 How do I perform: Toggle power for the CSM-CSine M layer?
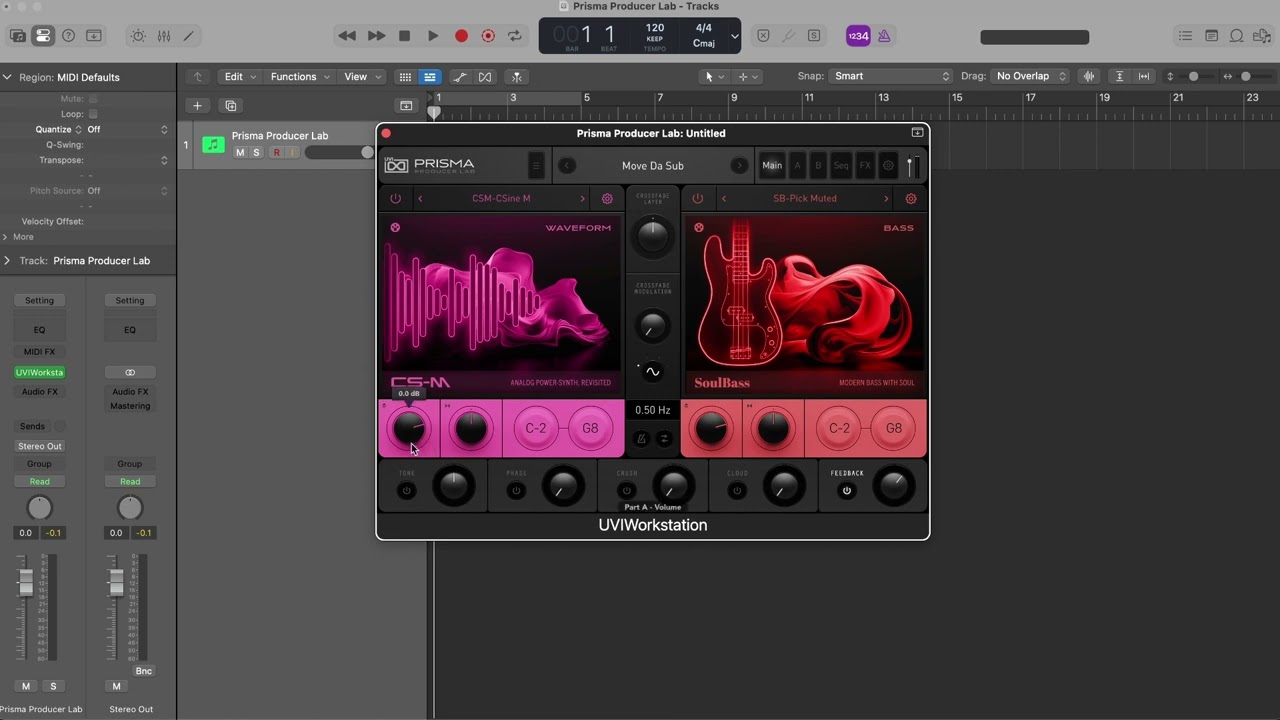395,199
